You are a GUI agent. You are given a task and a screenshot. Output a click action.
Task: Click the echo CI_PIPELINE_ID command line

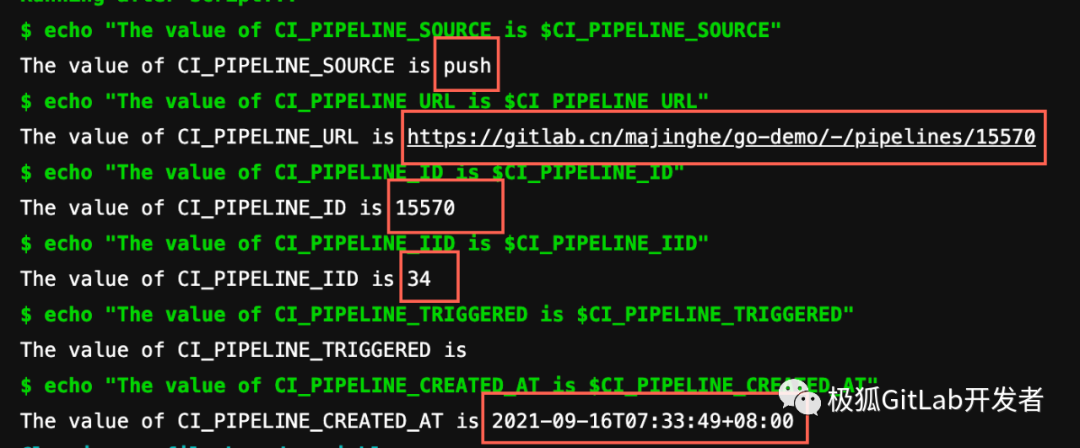click(x=352, y=172)
